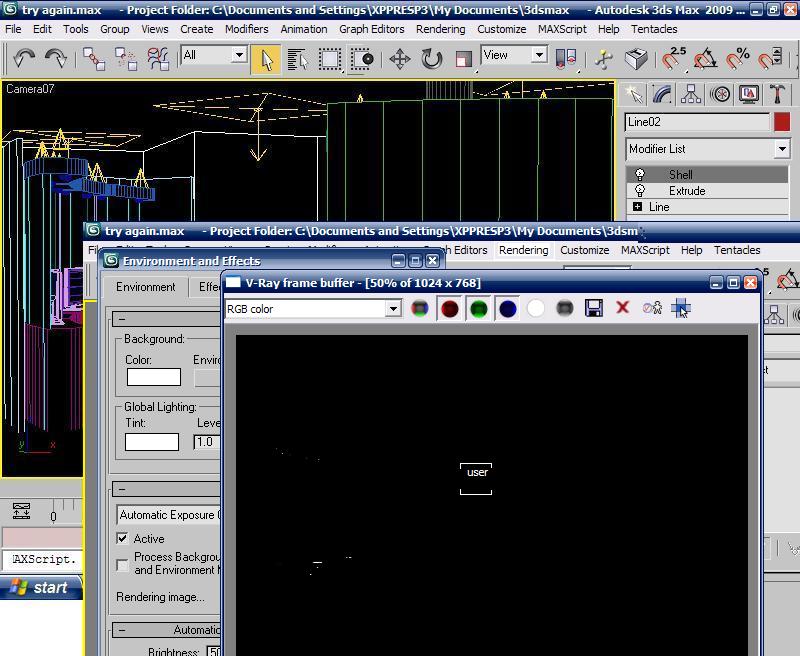Toggle red channel in V-Ray frame buffer
Screen dimensions: 800x656
(x=449, y=309)
